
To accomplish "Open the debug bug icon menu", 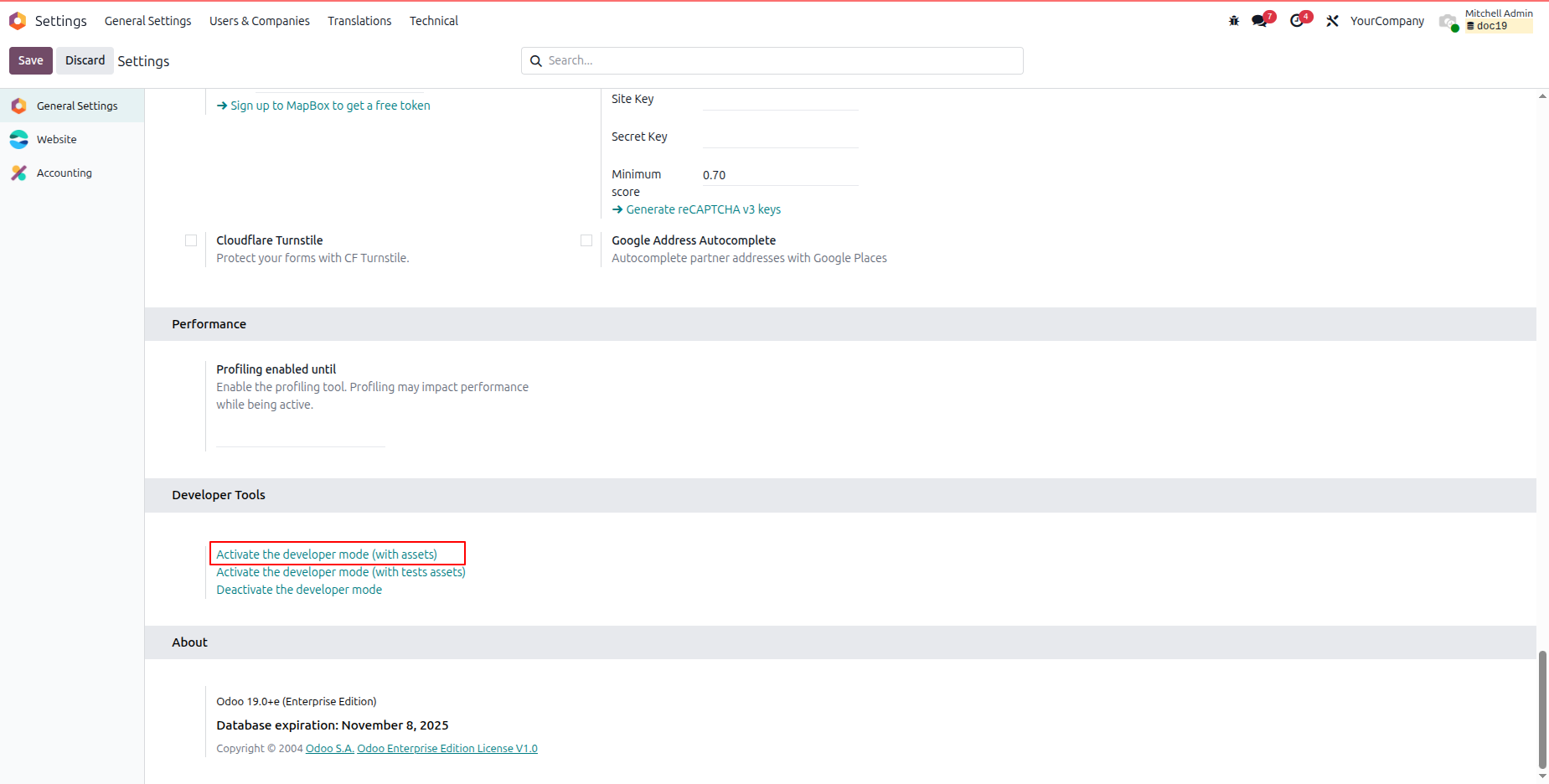I will (x=1234, y=21).
